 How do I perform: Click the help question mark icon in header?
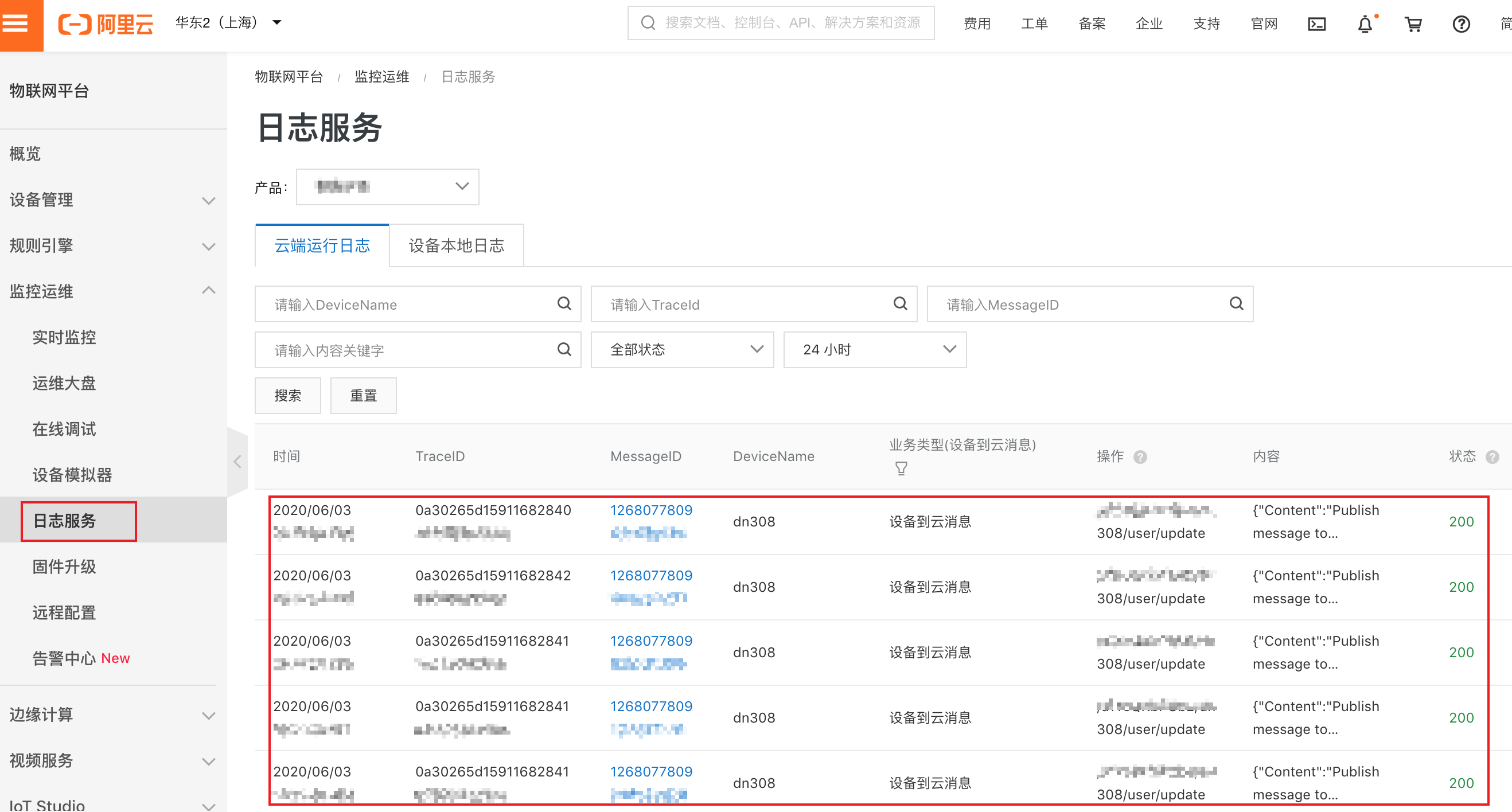coord(1461,24)
